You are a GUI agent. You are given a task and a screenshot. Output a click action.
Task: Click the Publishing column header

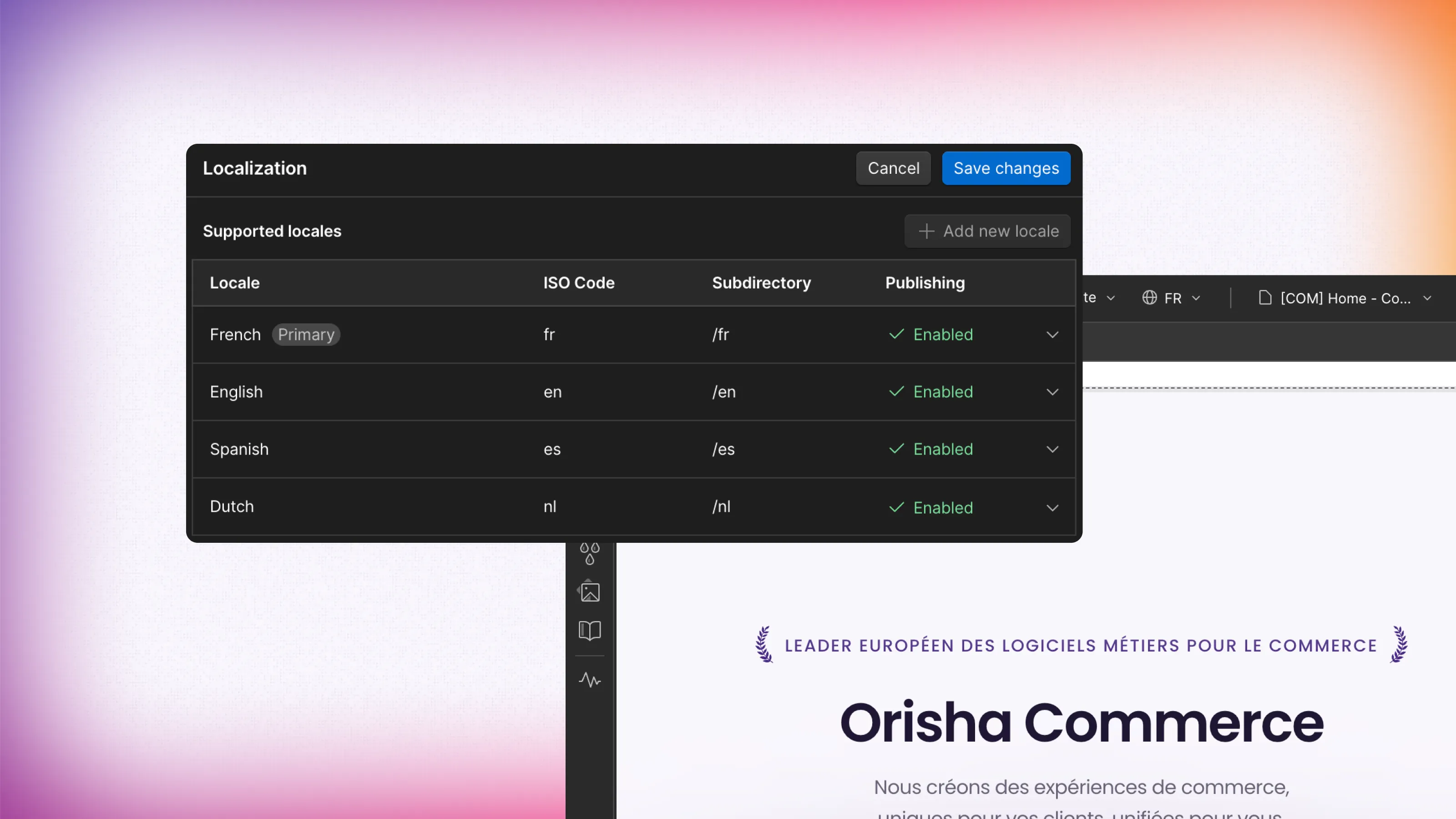(925, 283)
